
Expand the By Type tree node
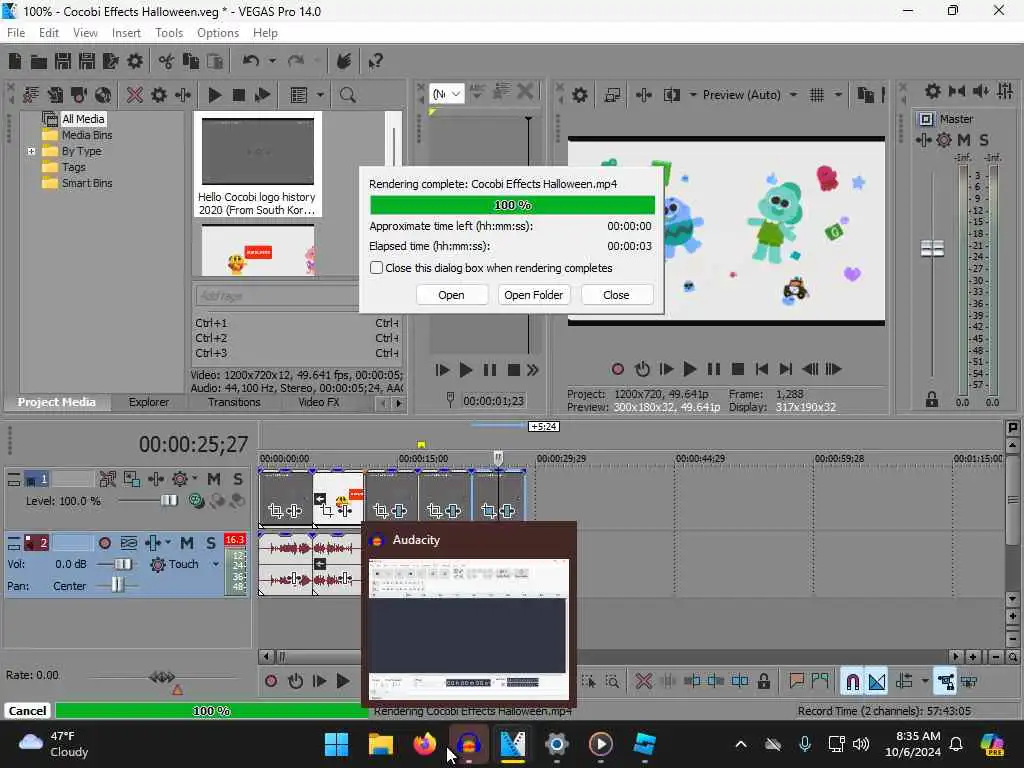pyautogui.click(x=31, y=151)
